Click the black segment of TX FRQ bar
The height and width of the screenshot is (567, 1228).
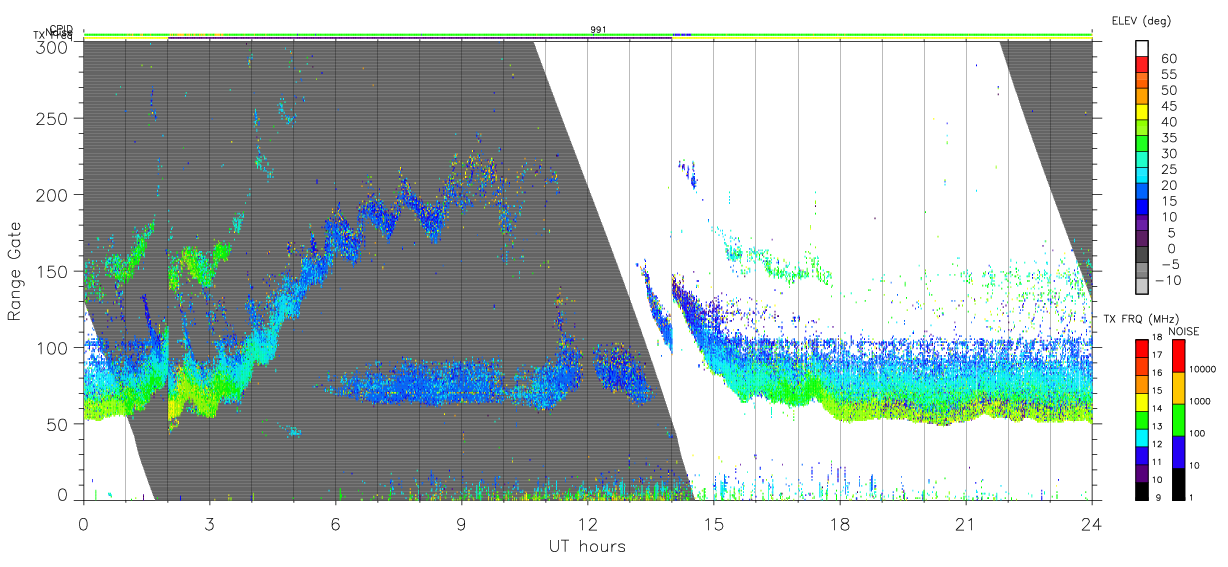pyautogui.click(x=1142, y=489)
